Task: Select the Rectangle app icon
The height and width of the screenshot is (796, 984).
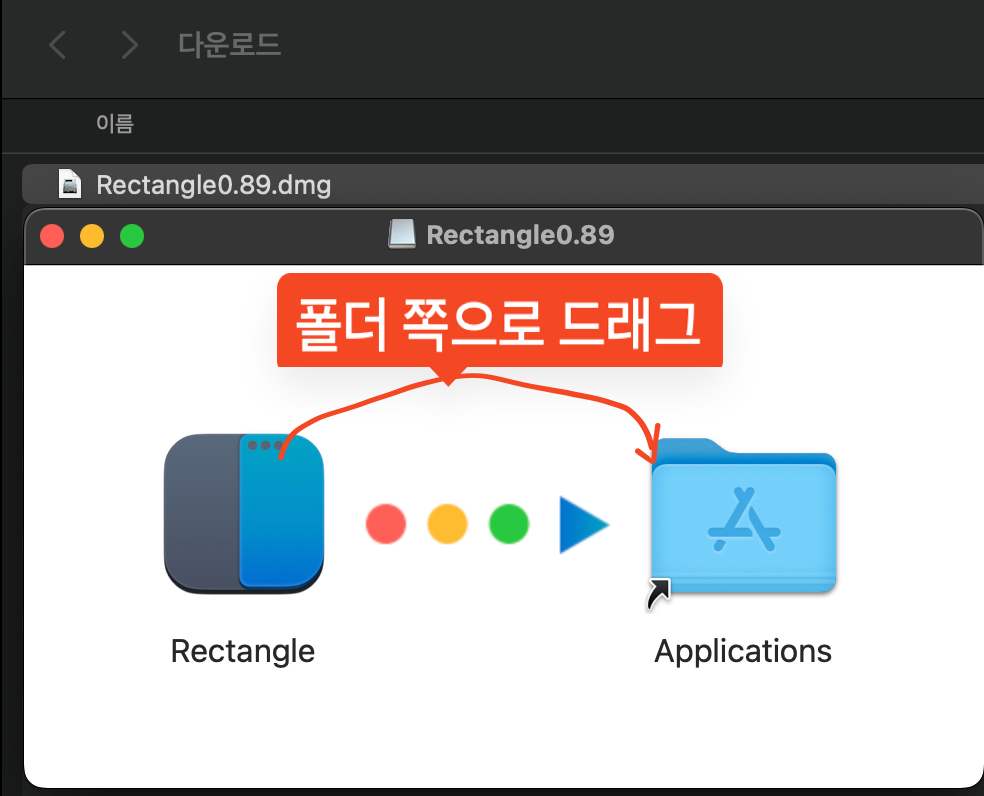Action: click(244, 514)
